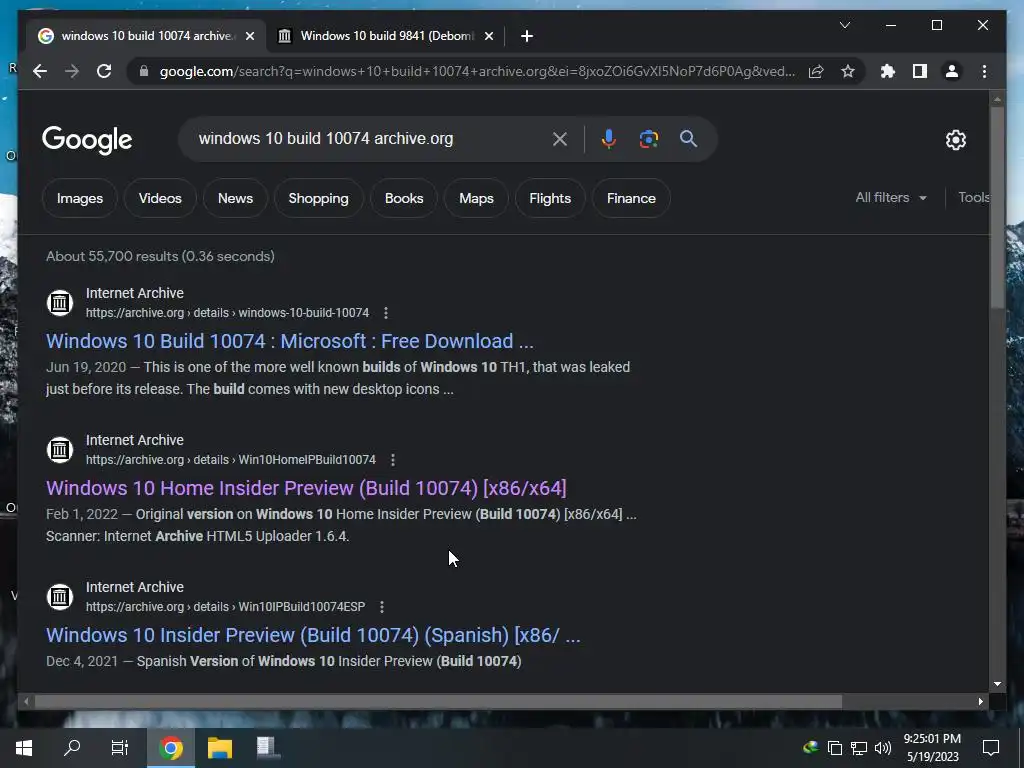
Task: Click the vertical scrollbar thumb
Action: coord(997,206)
